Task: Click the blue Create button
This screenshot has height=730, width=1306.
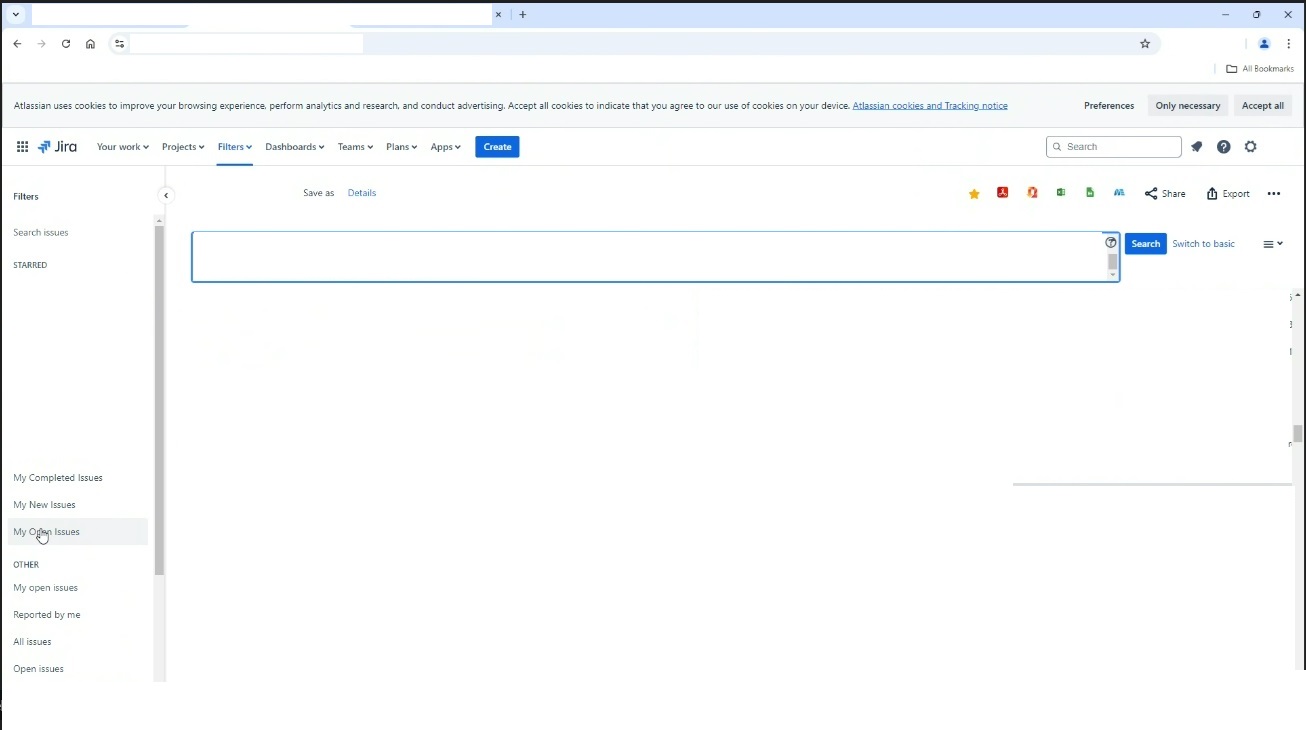Action: tap(497, 147)
